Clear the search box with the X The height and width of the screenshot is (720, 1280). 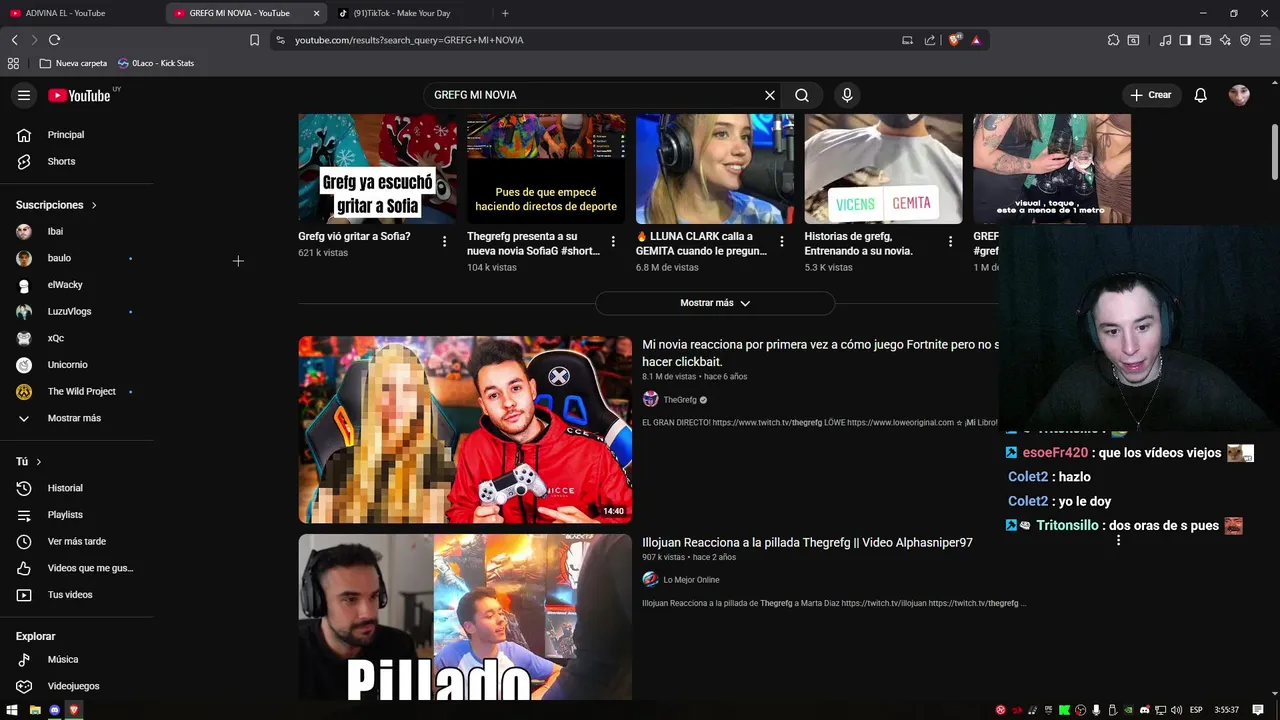[770, 95]
